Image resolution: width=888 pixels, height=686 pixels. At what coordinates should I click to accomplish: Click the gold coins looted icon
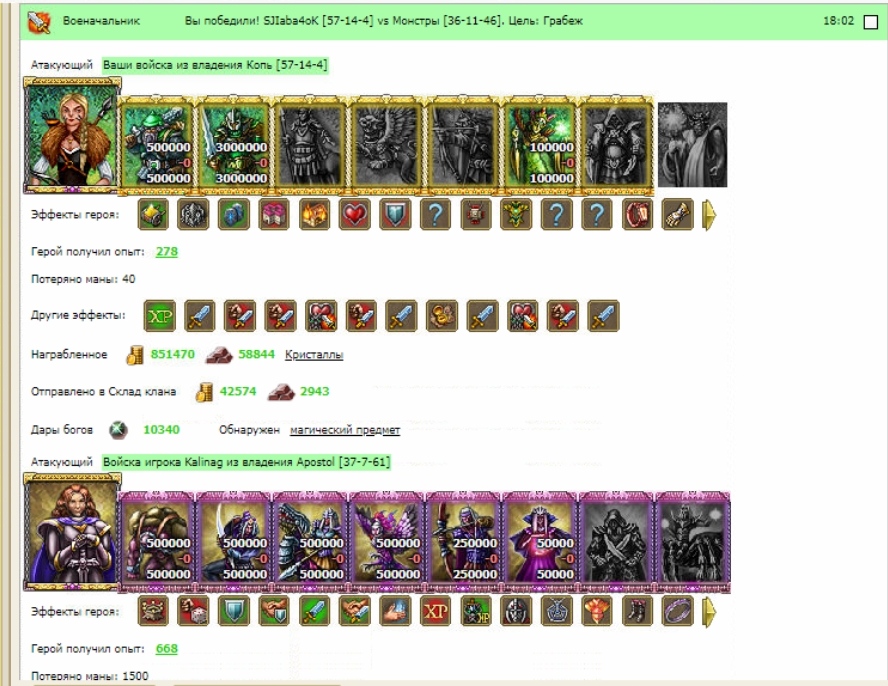pos(134,355)
